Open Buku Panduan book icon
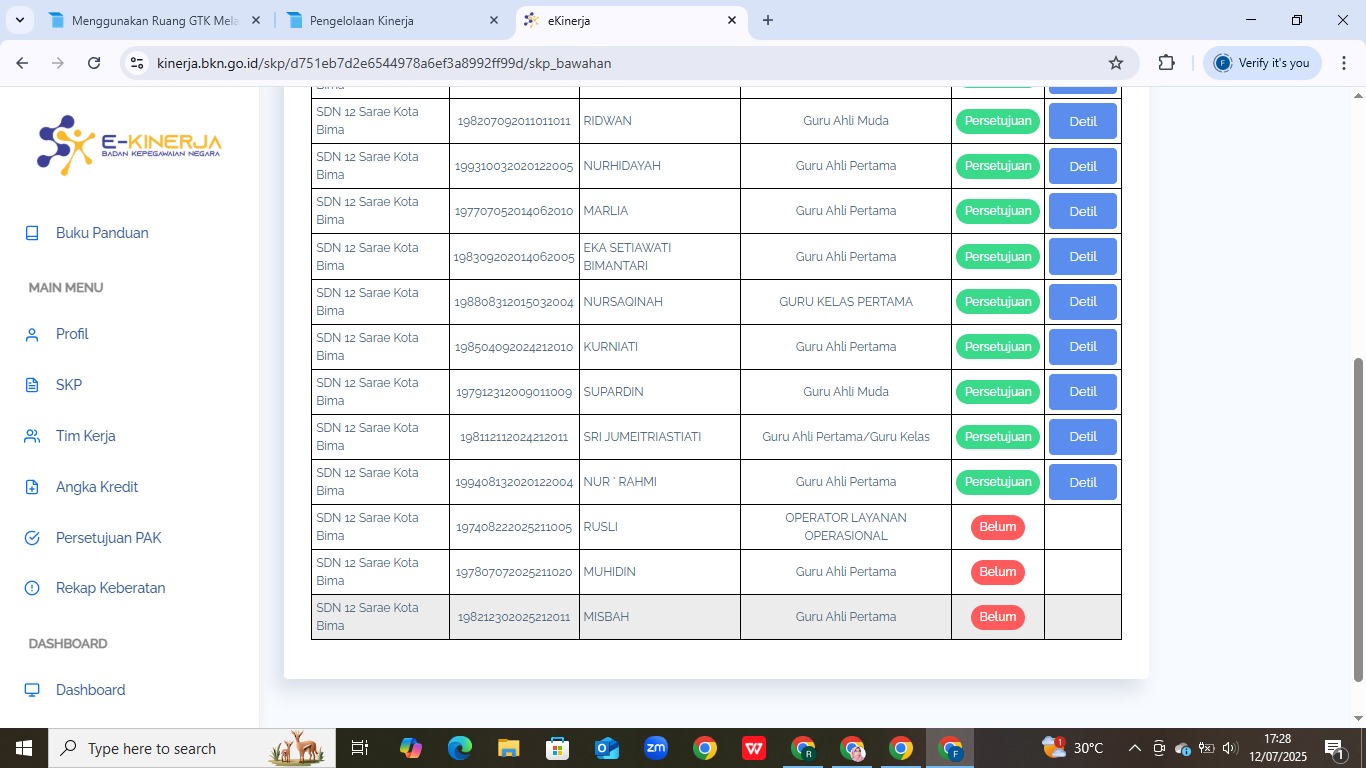1366x768 pixels. pos(32,233)
